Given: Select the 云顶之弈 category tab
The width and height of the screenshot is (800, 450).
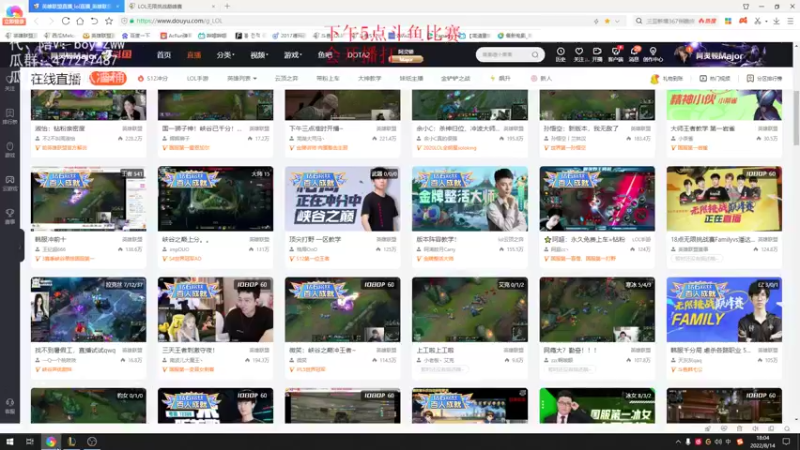Looking at the screenshot, I should click(x=286, y=79).
